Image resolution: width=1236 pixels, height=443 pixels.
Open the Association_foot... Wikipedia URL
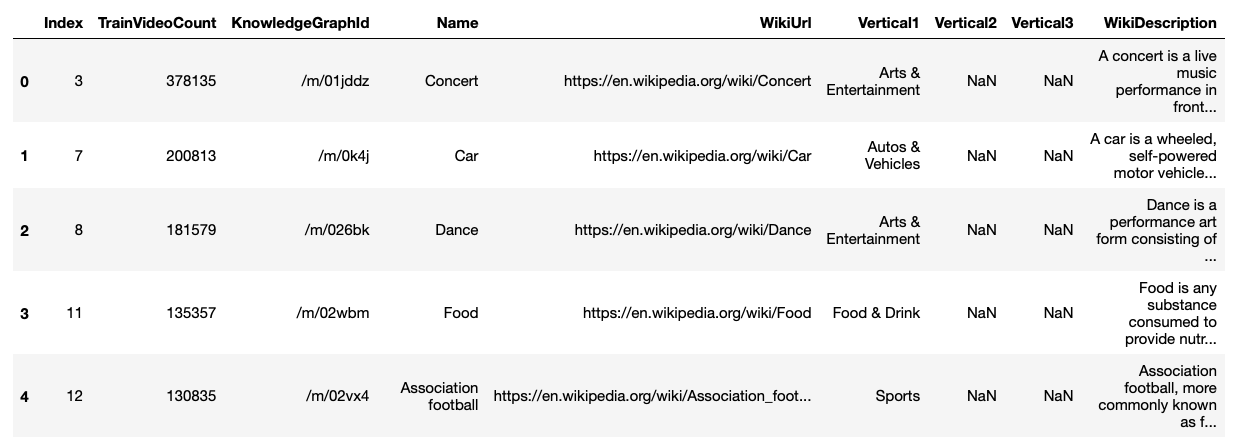pos(653,396)
